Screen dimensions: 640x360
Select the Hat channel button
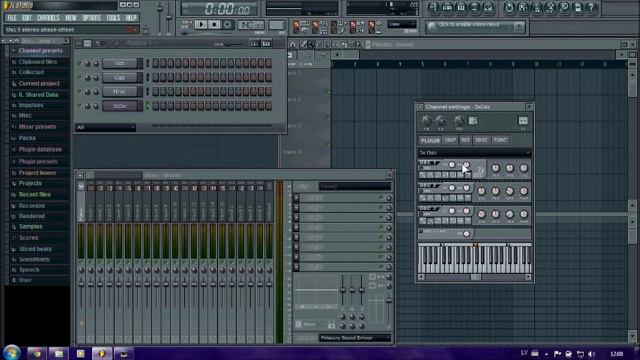point(120,92)
